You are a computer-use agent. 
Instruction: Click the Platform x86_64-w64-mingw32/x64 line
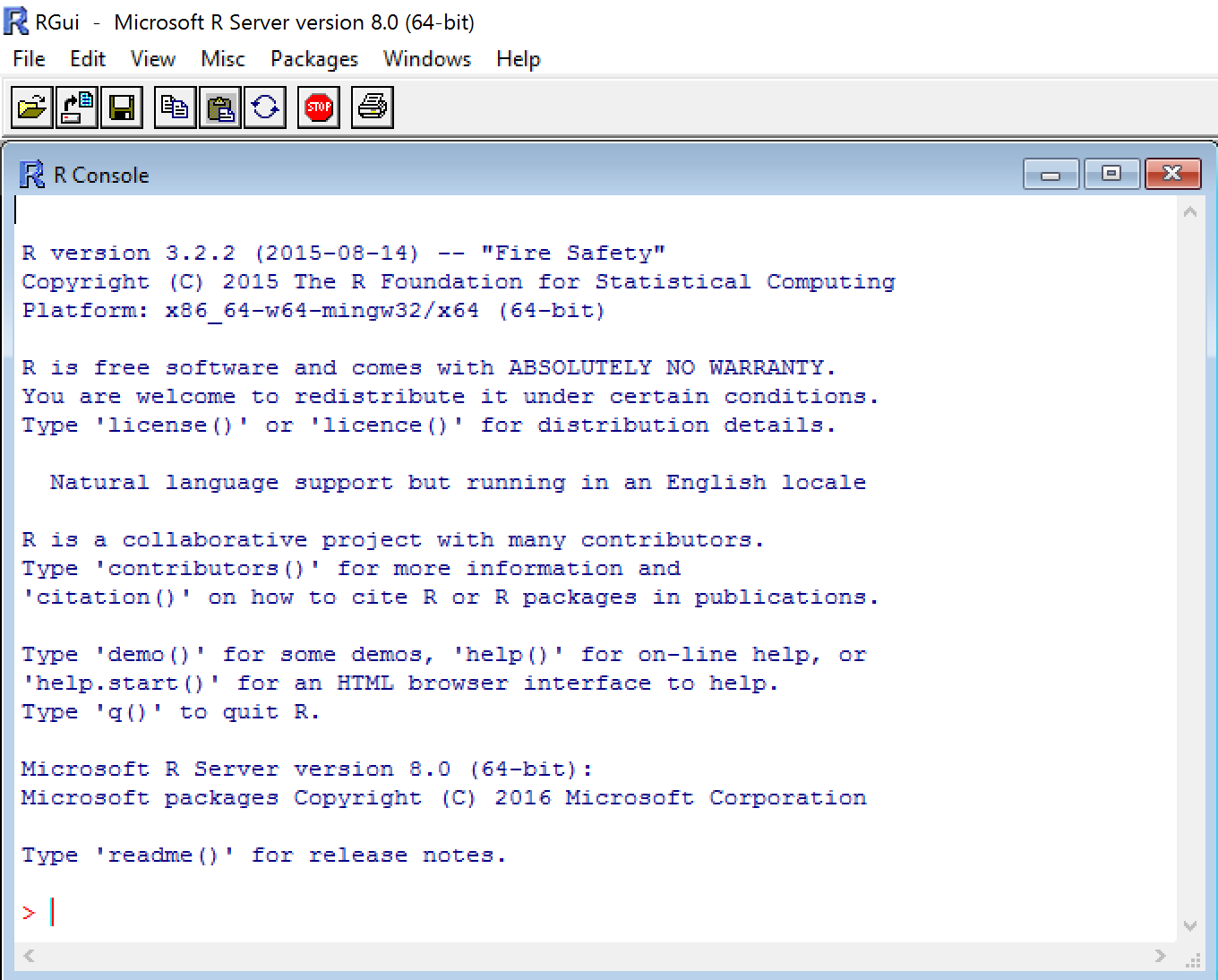[x=313, y=311]
